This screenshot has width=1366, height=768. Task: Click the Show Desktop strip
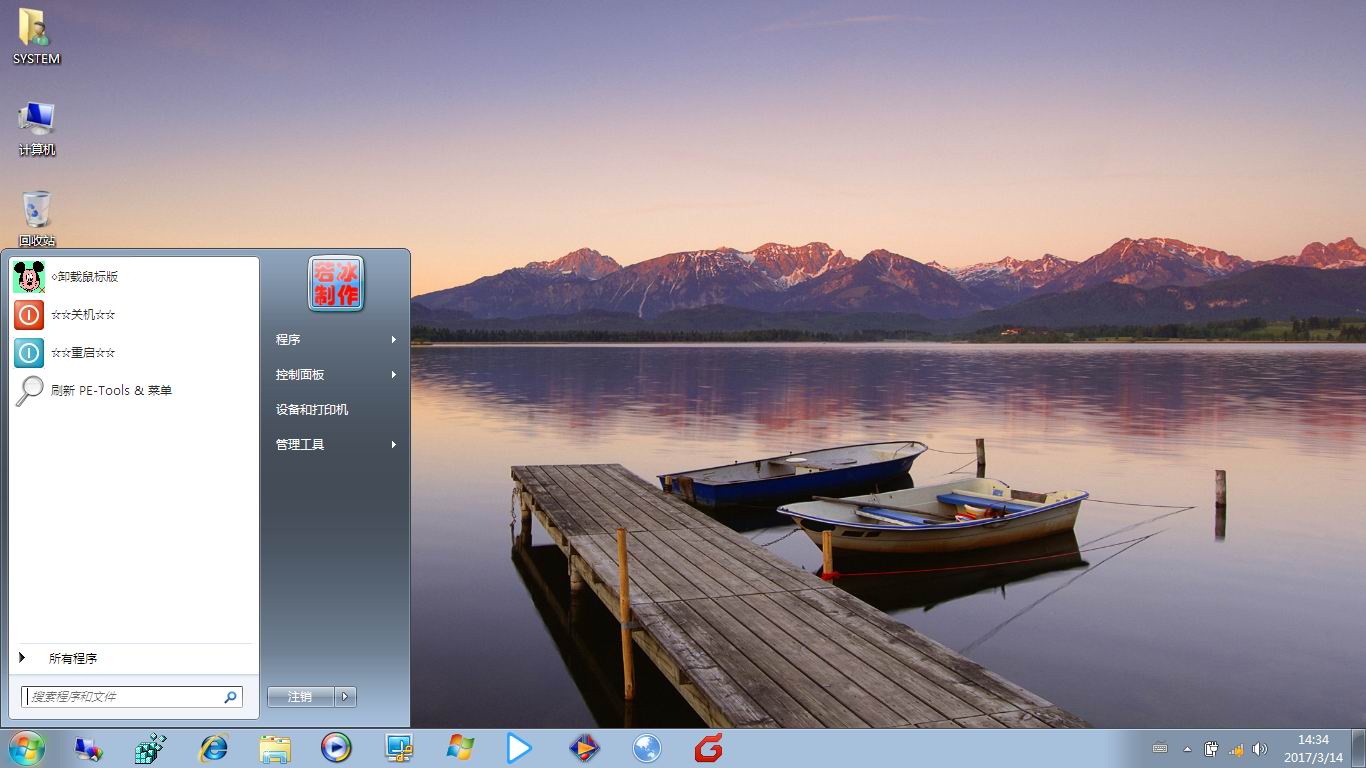pyautogui.click(x=1359, y=749)
